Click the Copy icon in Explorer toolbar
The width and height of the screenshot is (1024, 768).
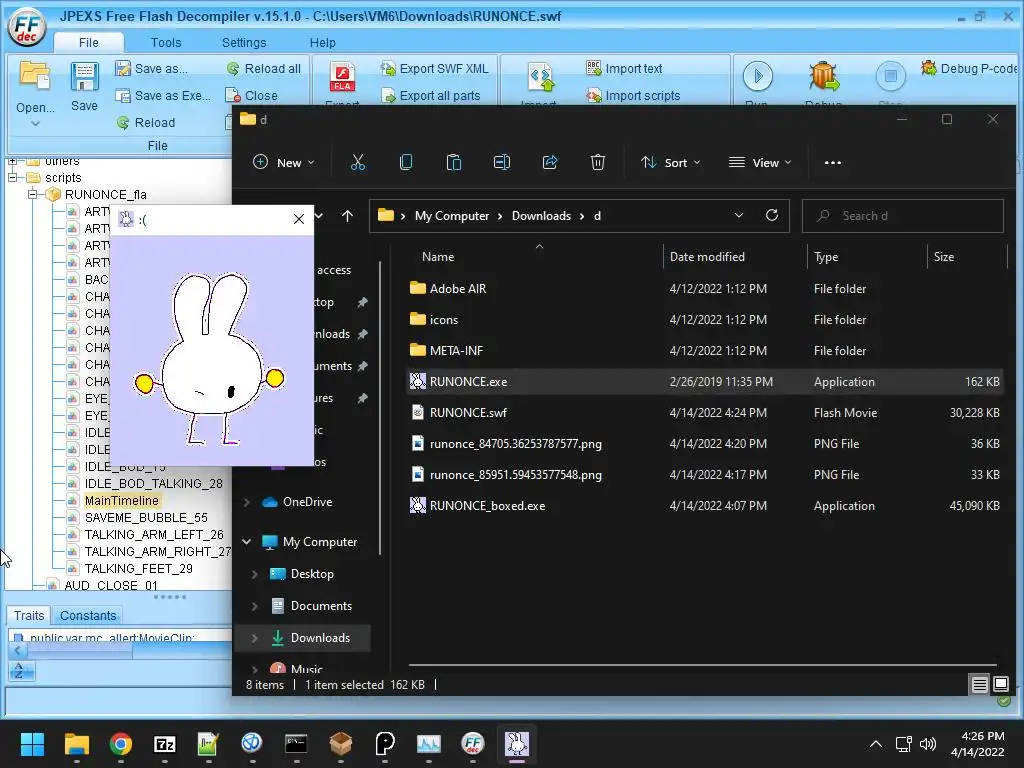tap(406, 163)
